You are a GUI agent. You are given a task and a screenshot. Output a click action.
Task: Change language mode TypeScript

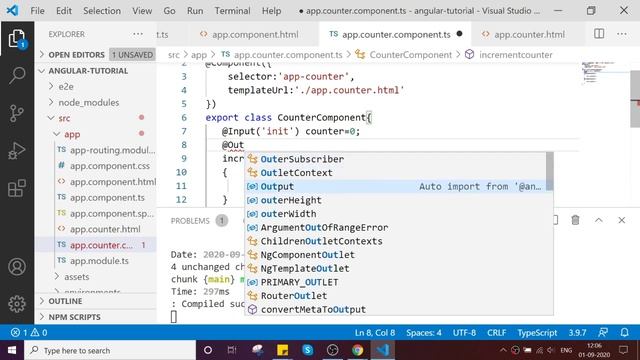pos(537,333)
